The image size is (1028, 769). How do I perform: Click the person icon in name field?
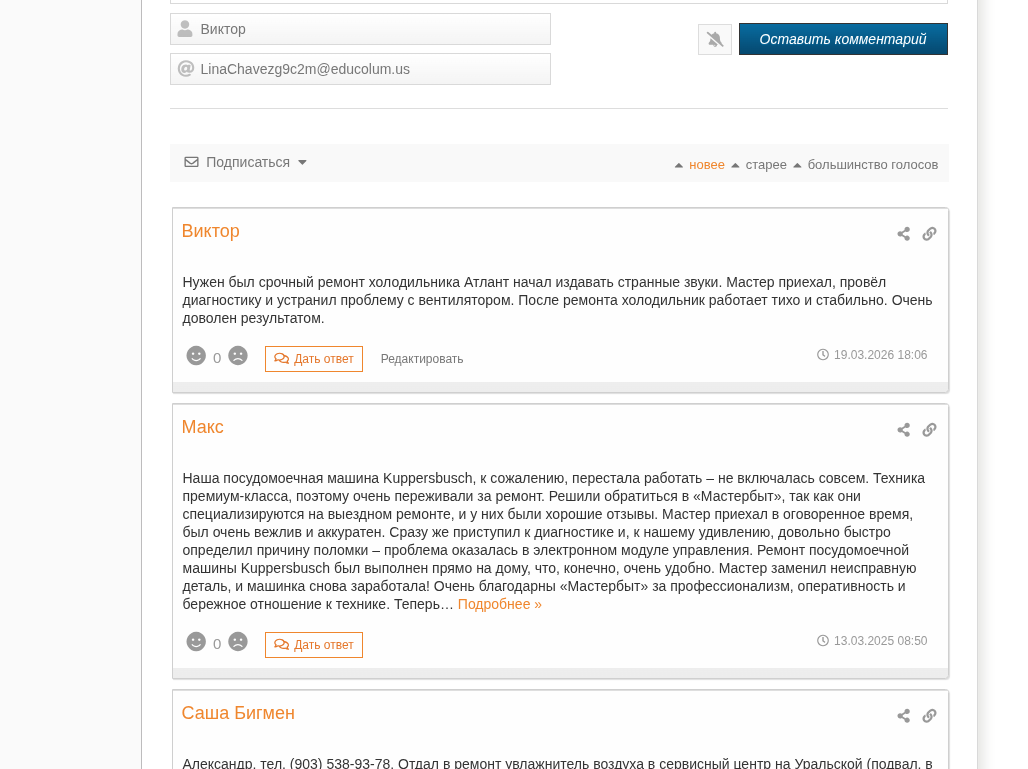pos(186,29)
